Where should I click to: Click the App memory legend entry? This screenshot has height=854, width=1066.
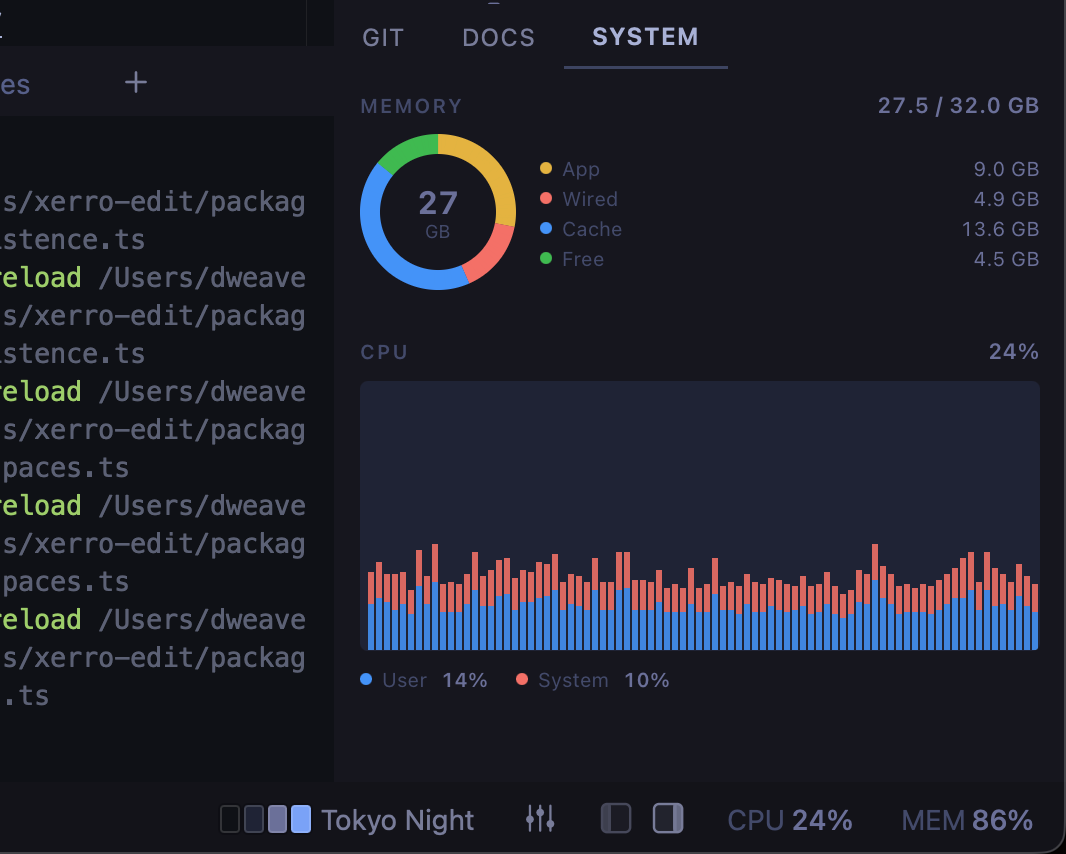coord(570,169)
